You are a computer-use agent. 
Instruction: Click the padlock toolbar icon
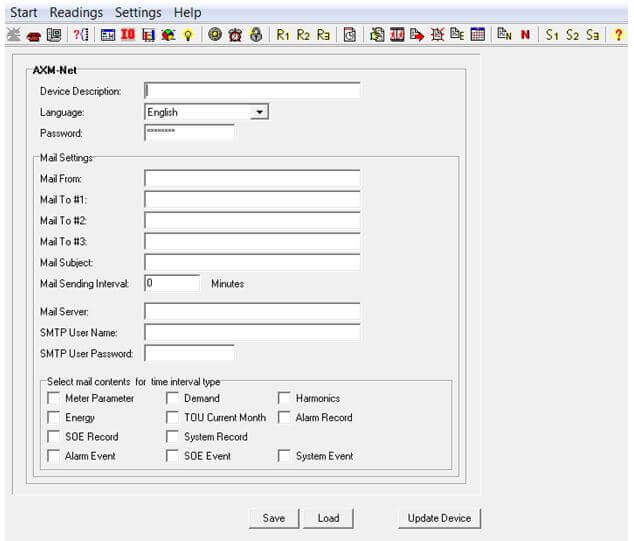coord(255,34)
